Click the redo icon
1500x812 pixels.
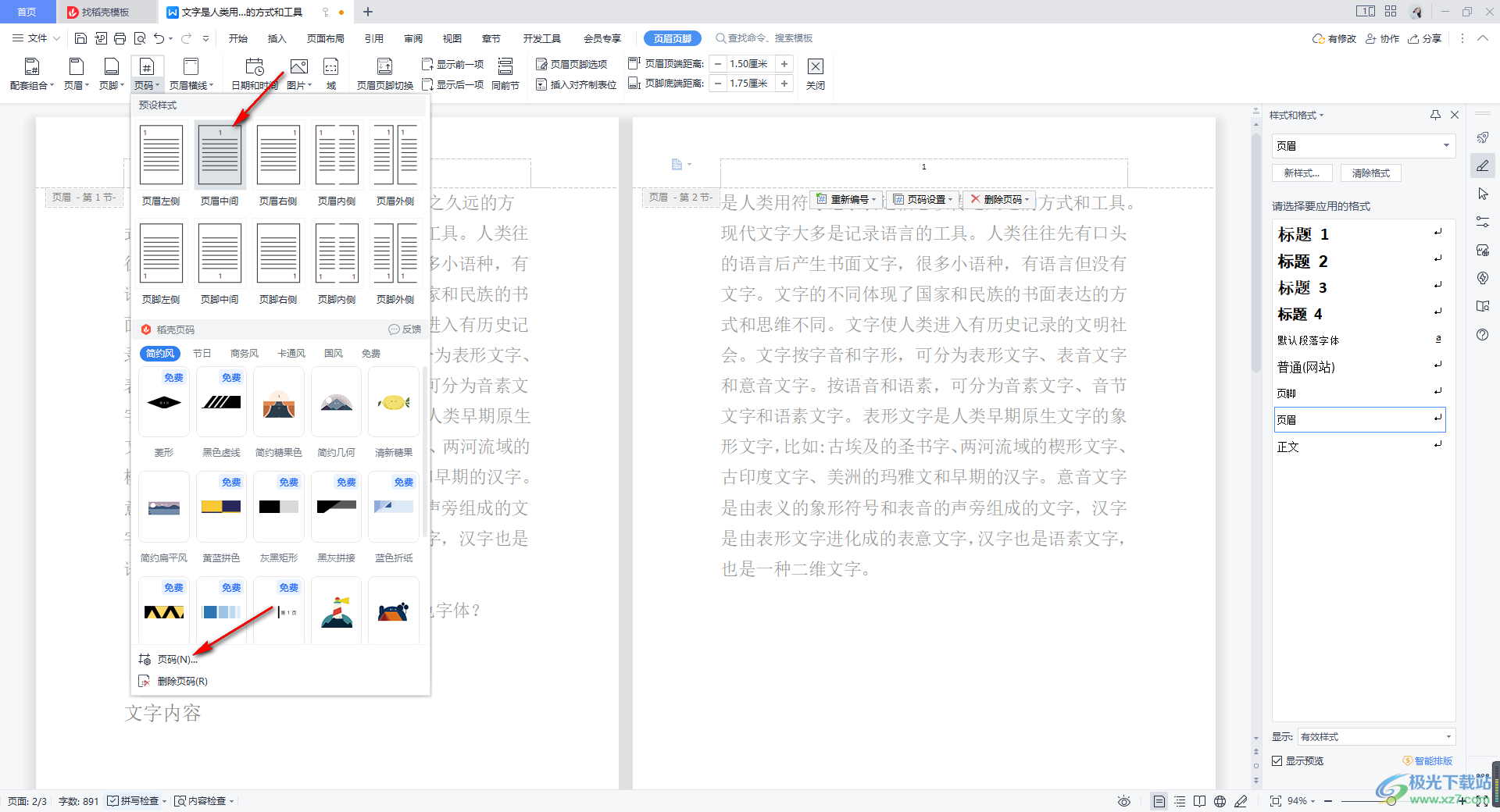pyautogui.click(x=186, y=37)
